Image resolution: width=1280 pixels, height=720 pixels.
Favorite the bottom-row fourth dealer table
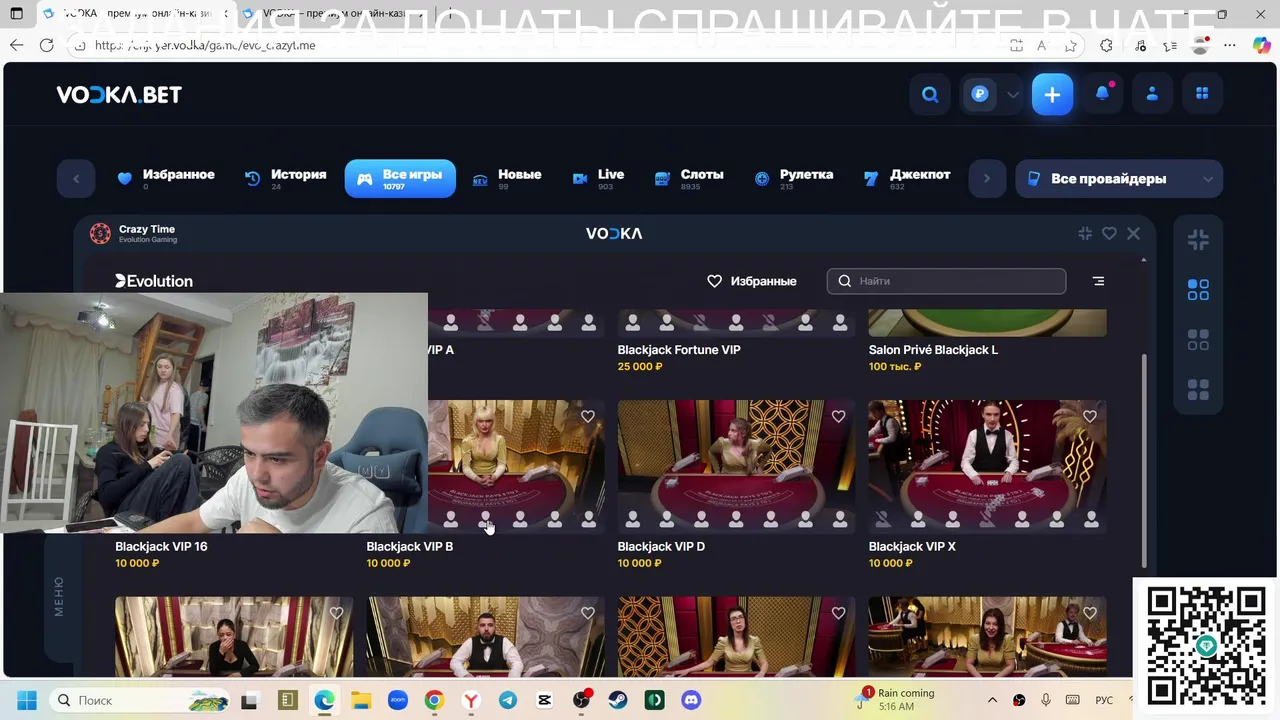point(1090,613)
